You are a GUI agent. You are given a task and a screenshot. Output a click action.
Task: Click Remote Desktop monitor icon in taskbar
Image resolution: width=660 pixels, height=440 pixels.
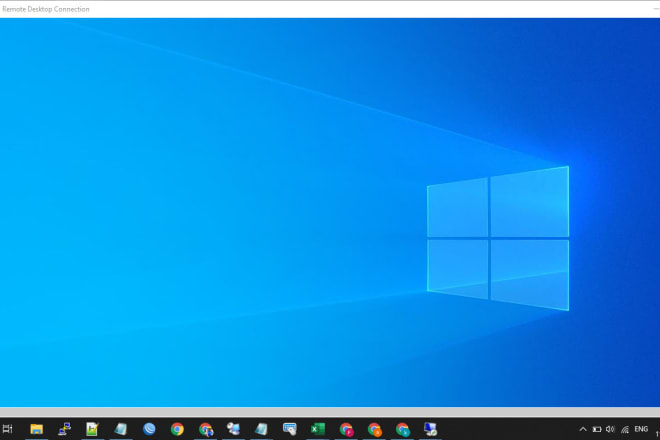point(430,429)
